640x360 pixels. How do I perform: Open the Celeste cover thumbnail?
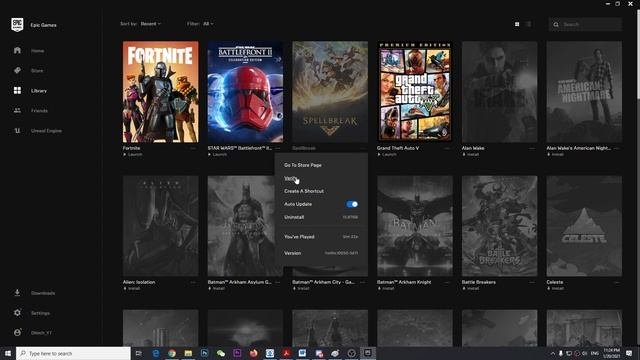click(584, 226)
